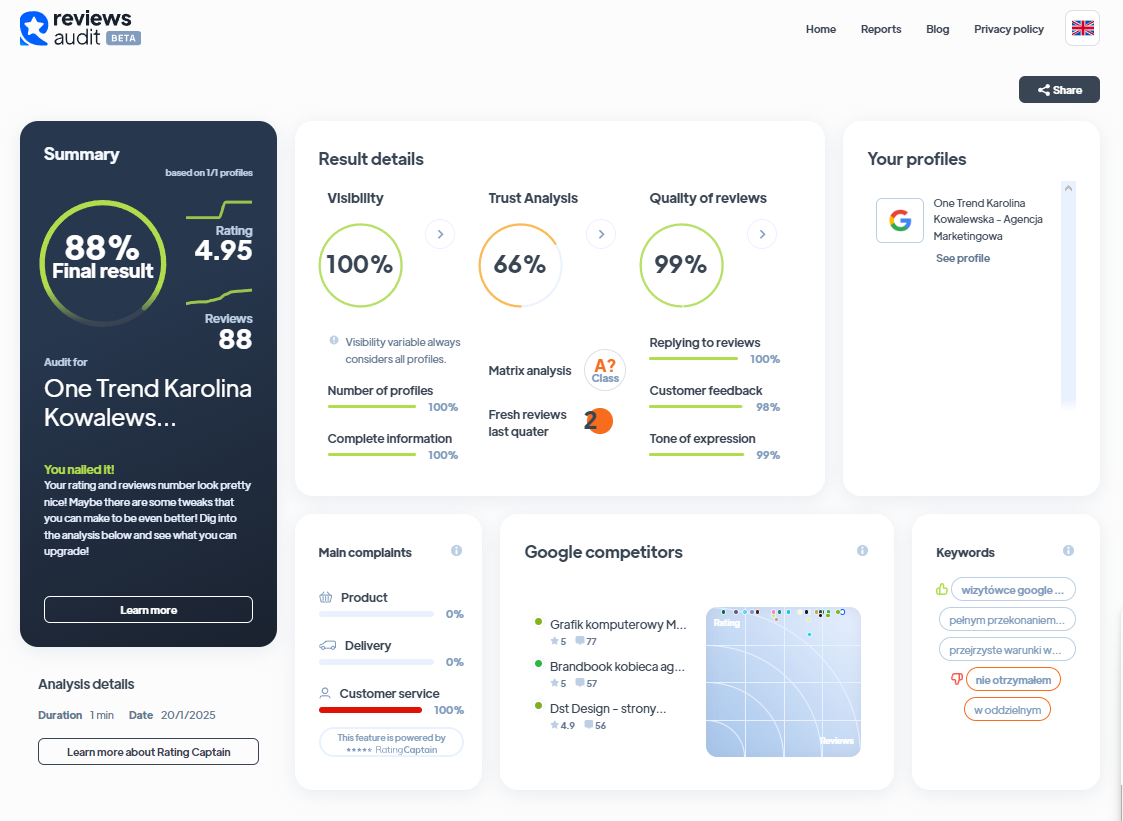Click Learn more about Rating Captain
The image size is (1123, 821).
pos(148,752)
